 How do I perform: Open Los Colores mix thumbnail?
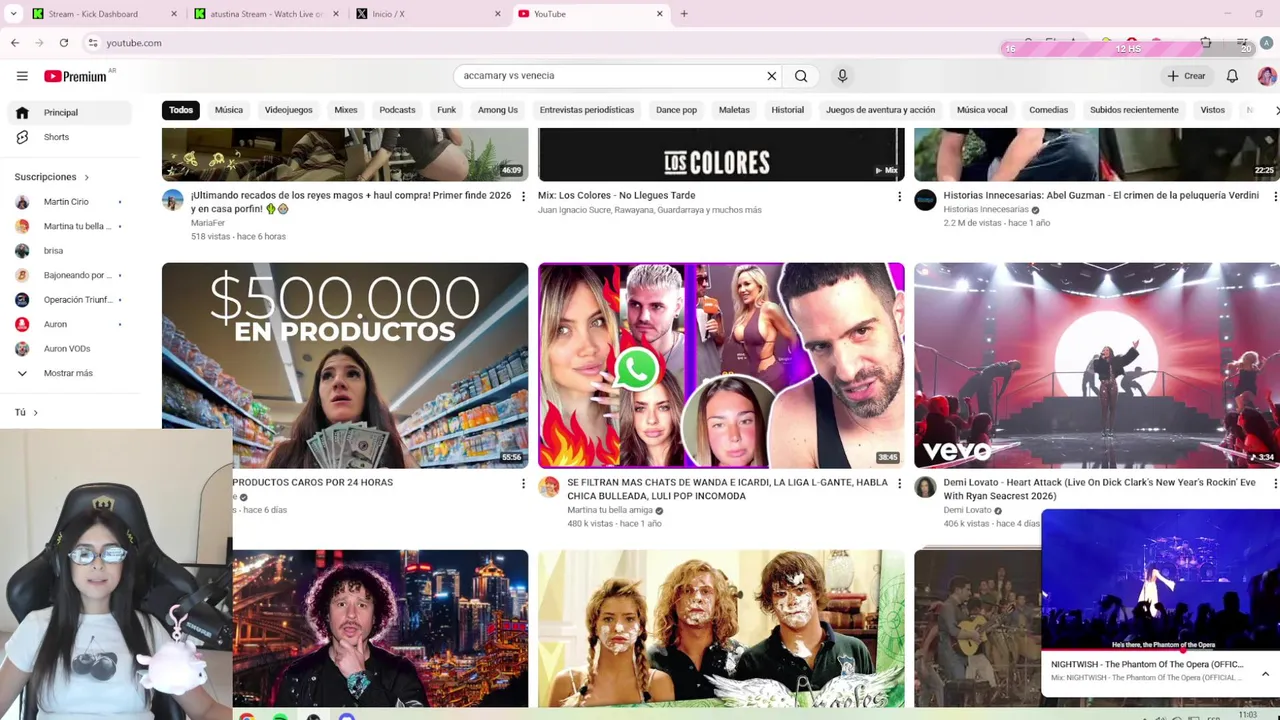click(x=721, y=155)
